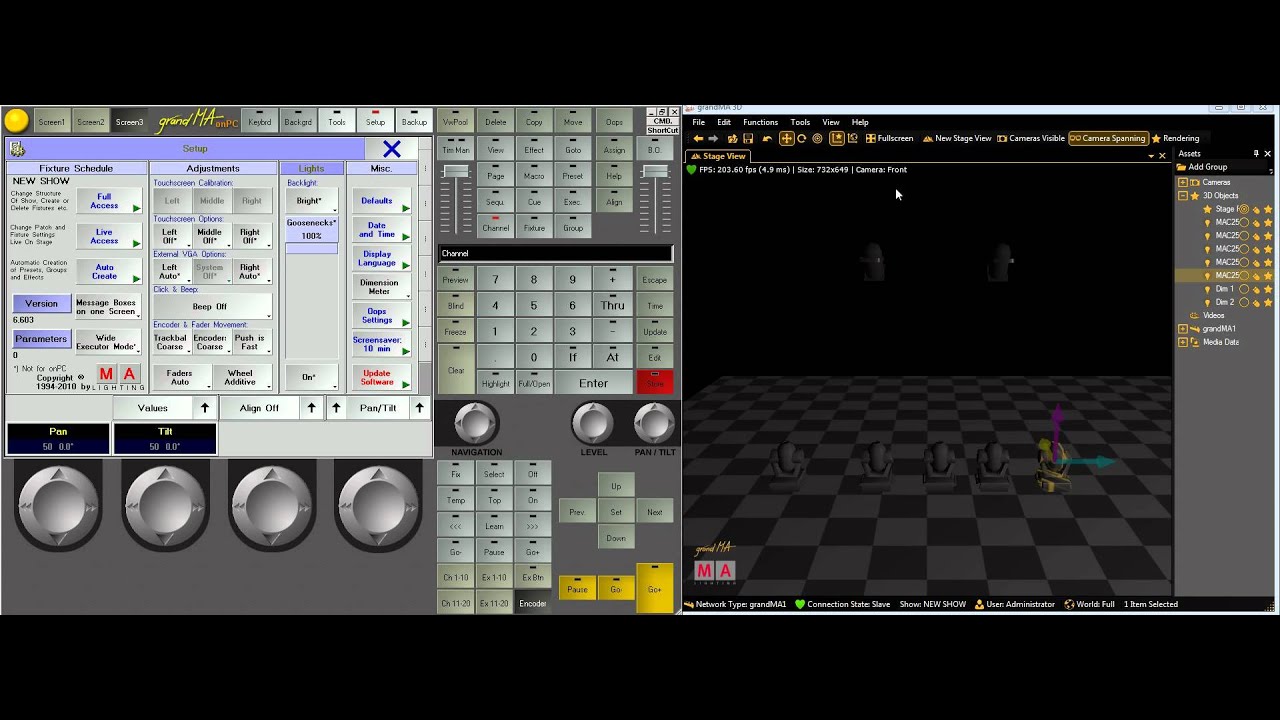Close the Assets panel
The image size is (1280, 720).
1268,154
